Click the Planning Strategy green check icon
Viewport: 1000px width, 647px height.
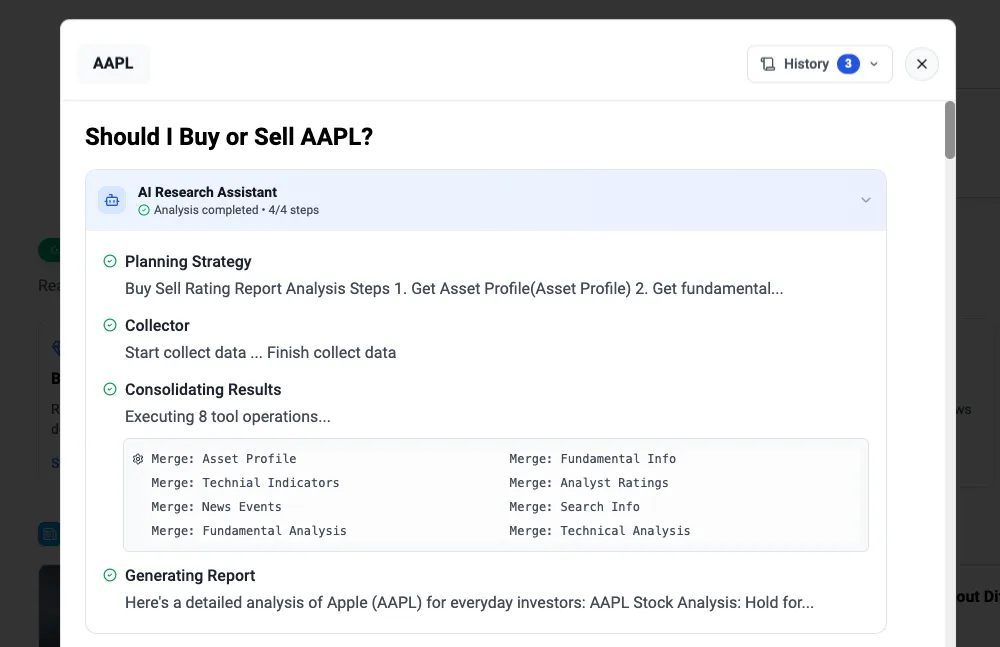pyautogui.click(x=110, y=262)
